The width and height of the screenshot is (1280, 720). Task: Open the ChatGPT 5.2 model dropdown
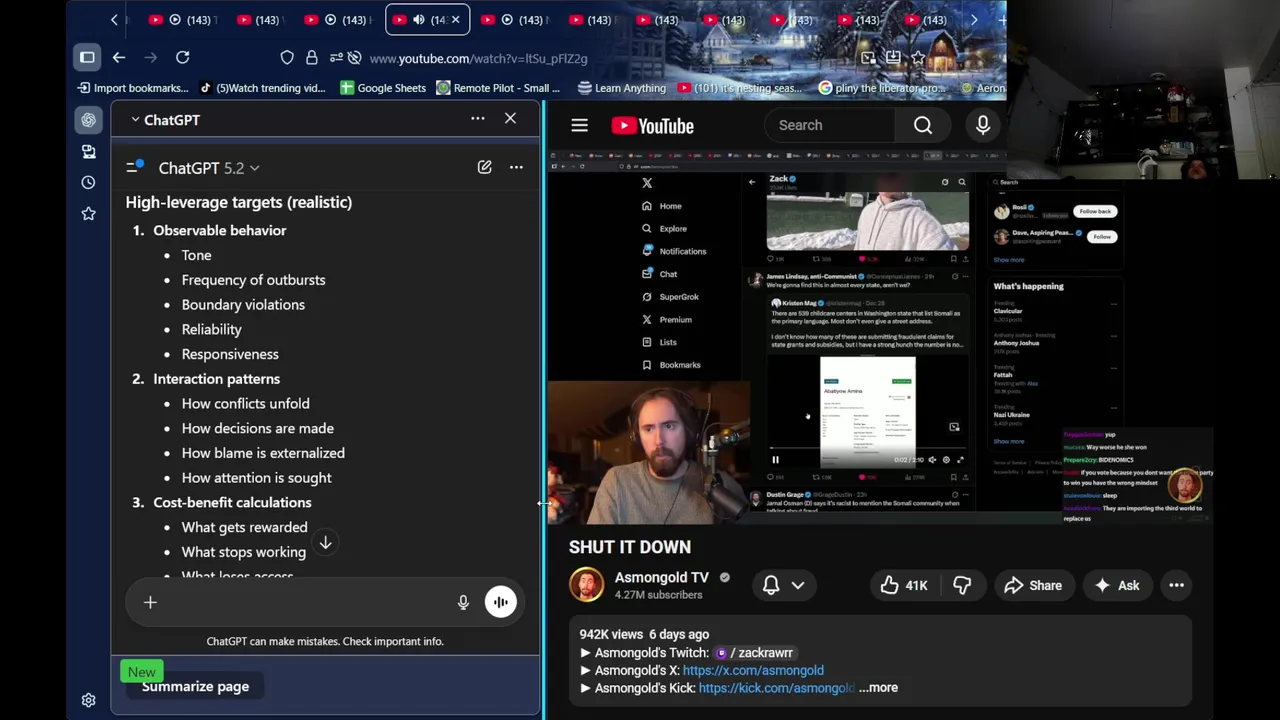pos(208,168)
